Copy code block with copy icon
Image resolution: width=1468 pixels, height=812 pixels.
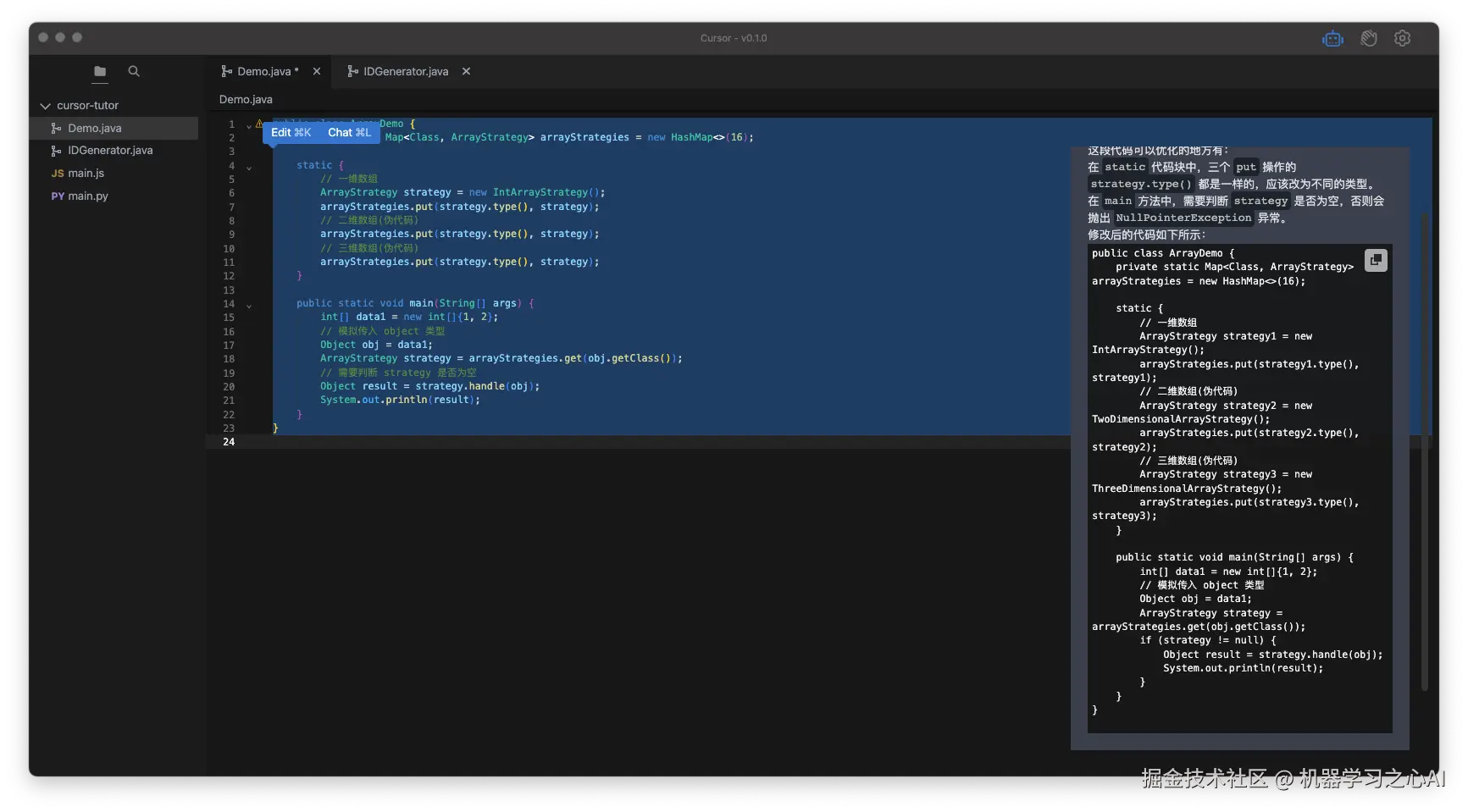(x=1376, y=260)
